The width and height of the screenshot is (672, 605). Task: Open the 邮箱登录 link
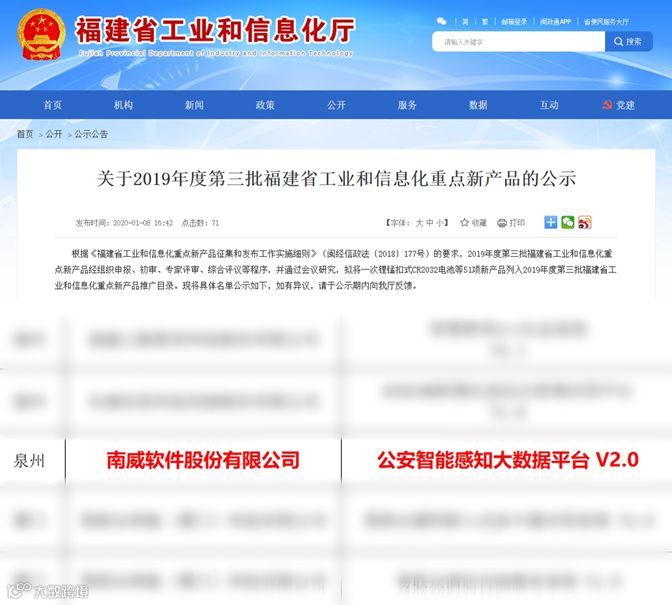pos(514,22)
